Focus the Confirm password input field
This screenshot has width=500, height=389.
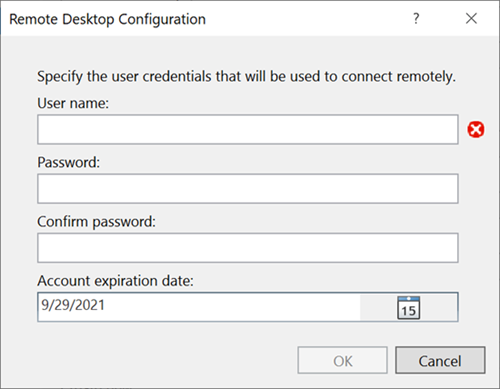(248, 248)
